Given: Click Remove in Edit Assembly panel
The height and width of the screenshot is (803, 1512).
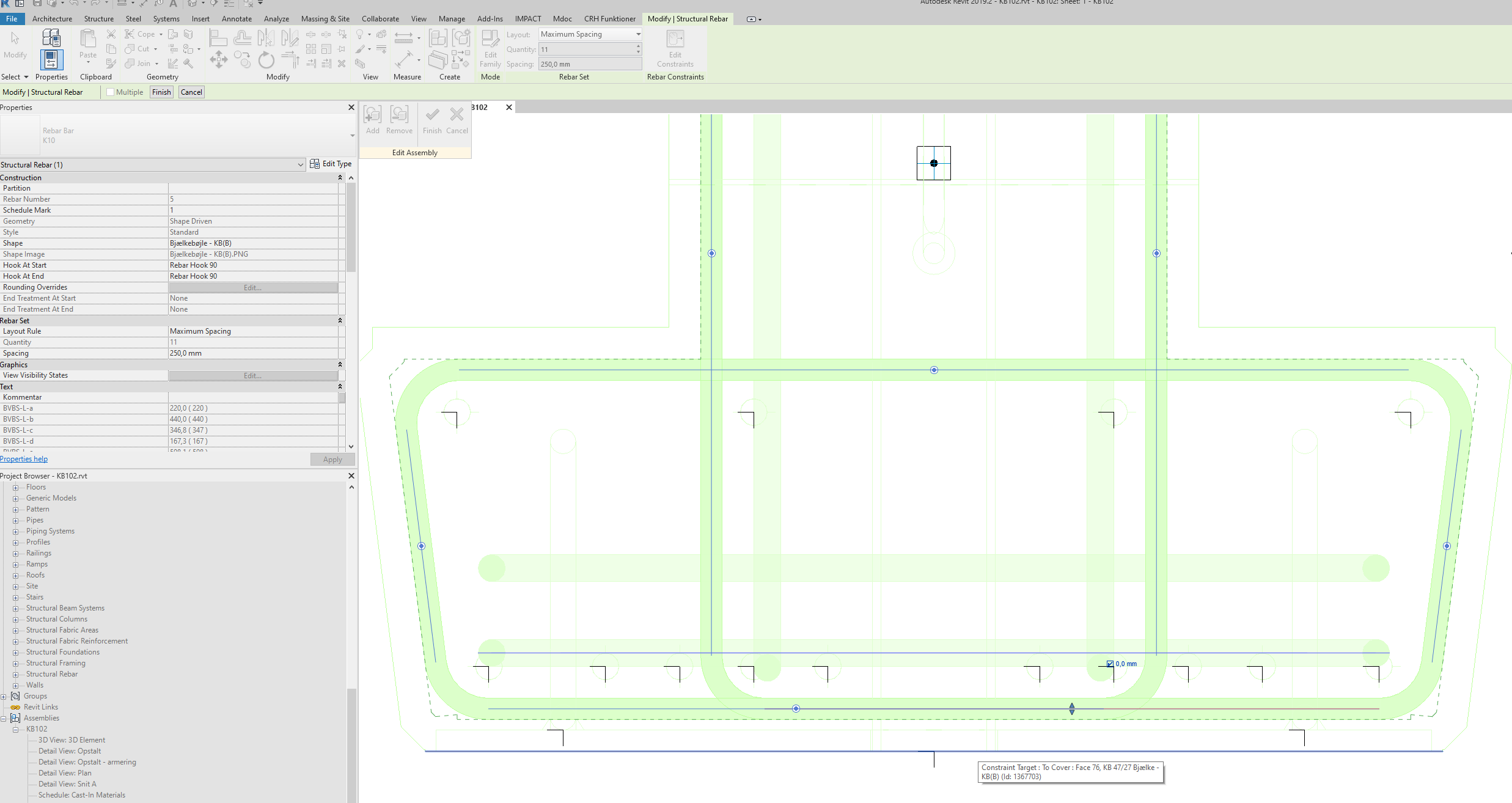Looking at the screenshot, I should [399, 120].
